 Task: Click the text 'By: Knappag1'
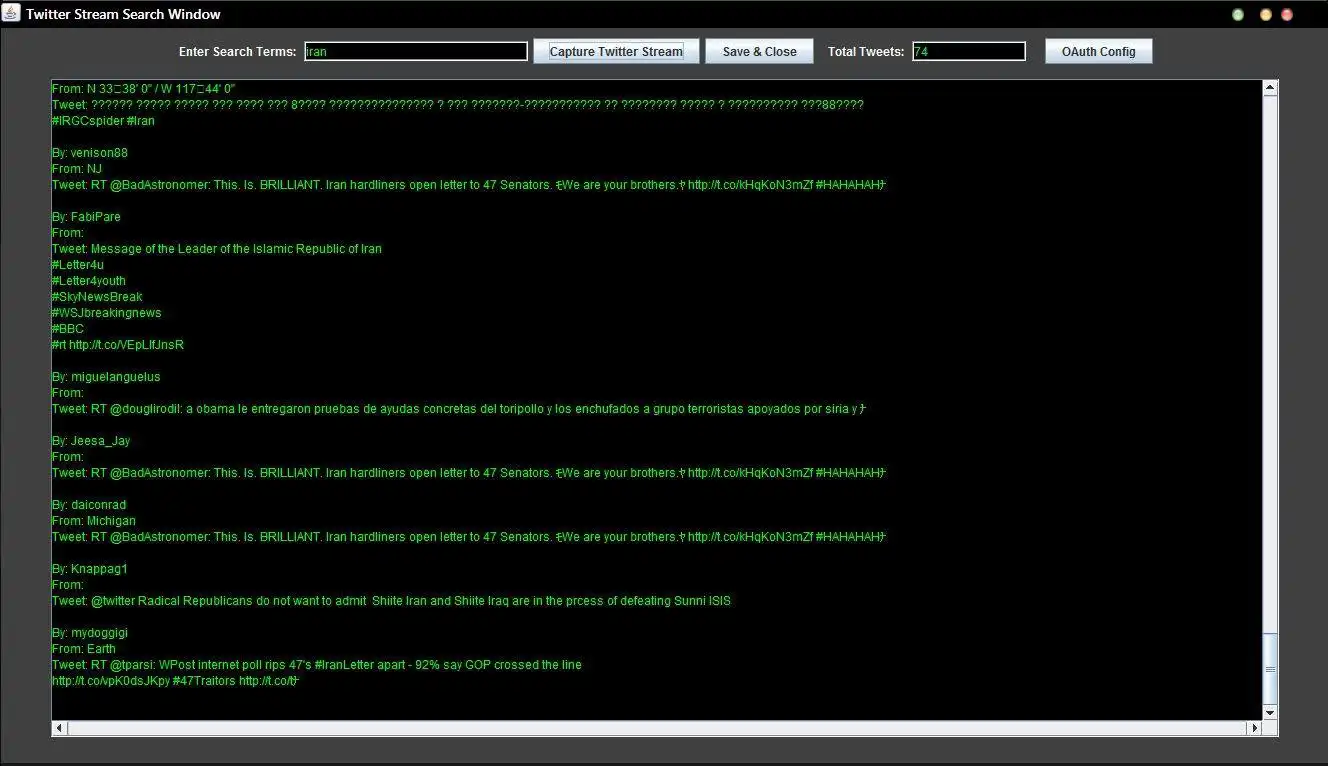(x=90, y=569)
